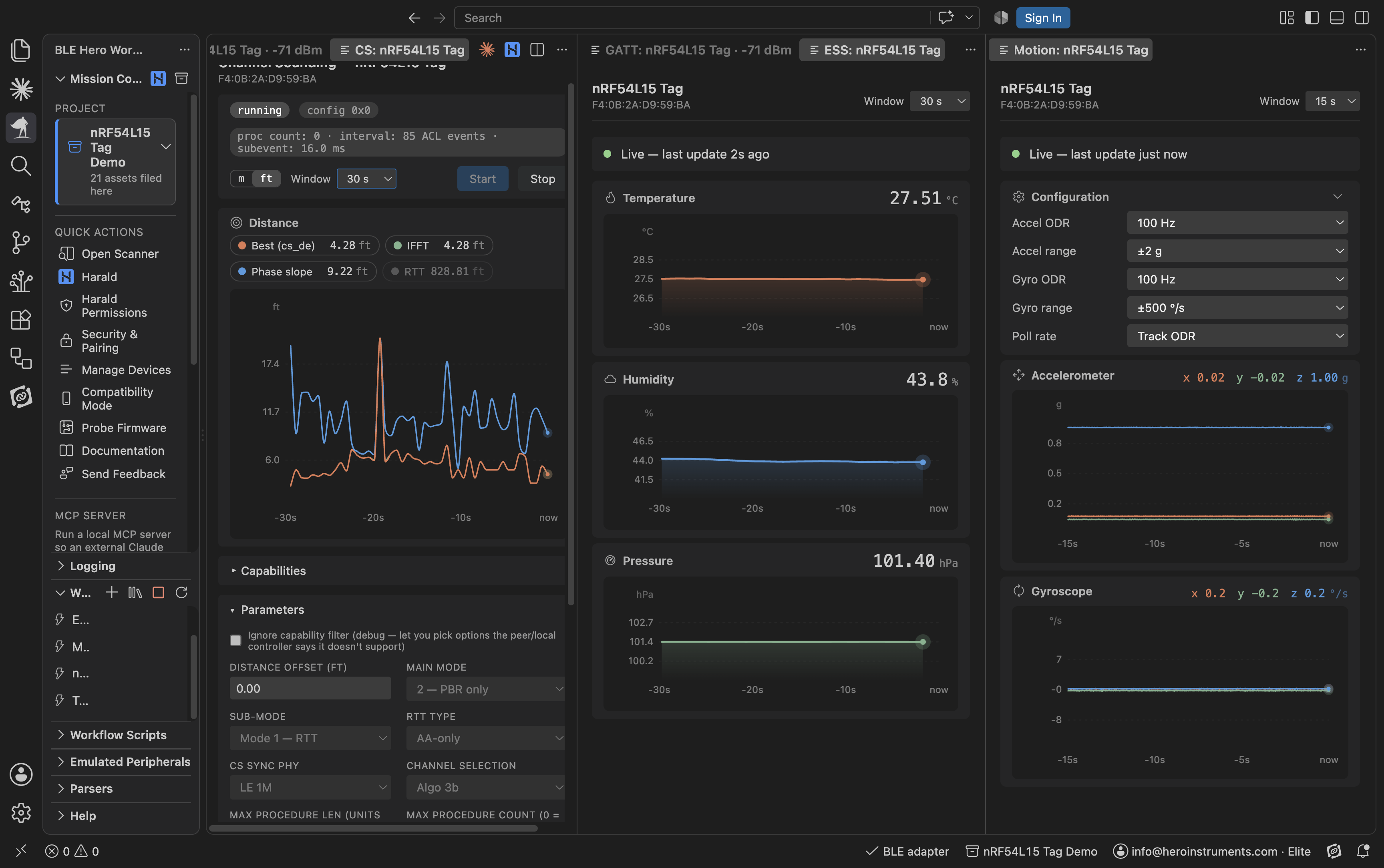This screenshot has height=868, width=1384.
Task: Add a new item with the plus icon
Action: [x=111, y=593]
